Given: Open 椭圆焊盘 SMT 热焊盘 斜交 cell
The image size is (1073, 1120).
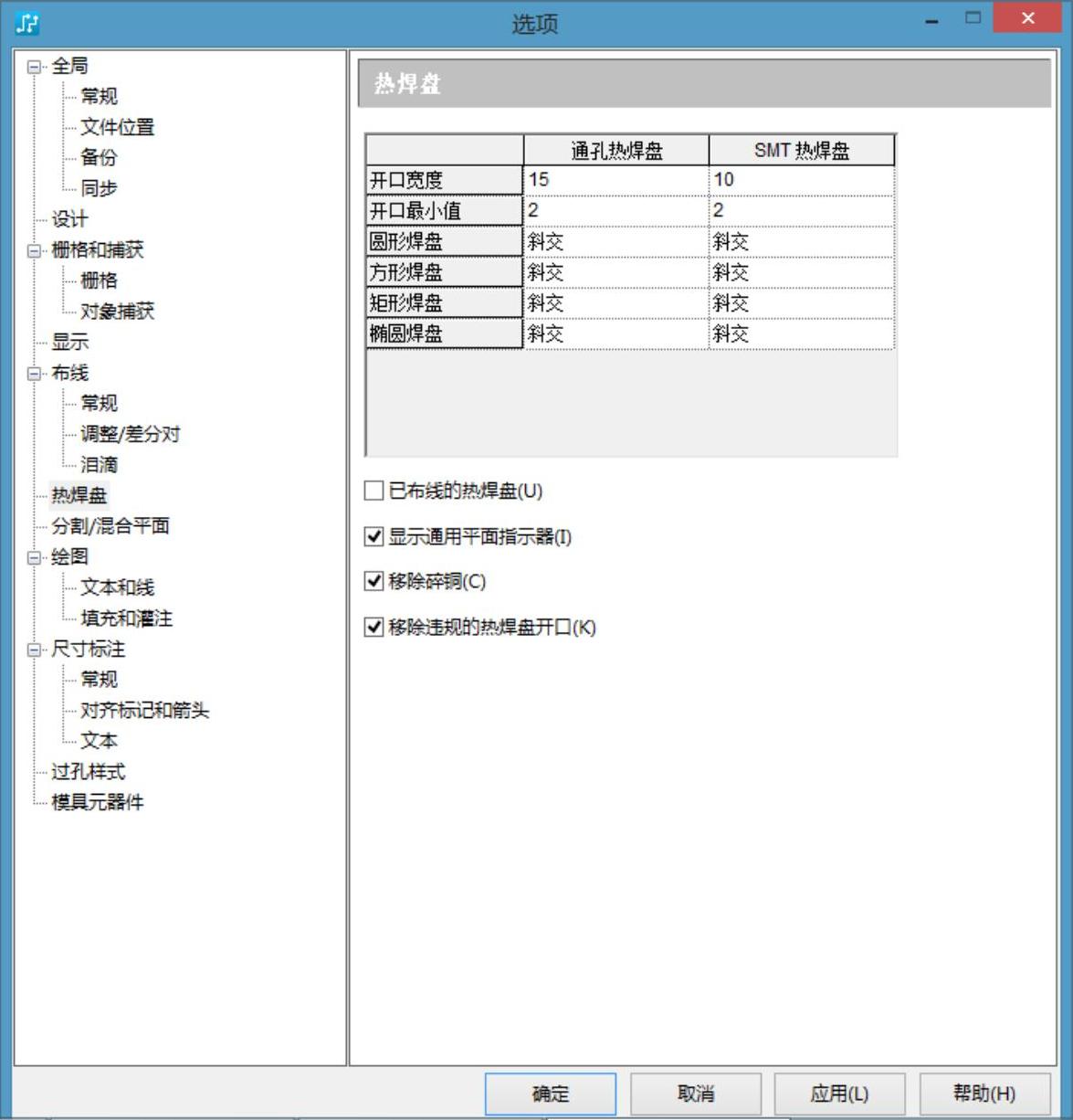Looking at the screenshot, I should (802, 334).
